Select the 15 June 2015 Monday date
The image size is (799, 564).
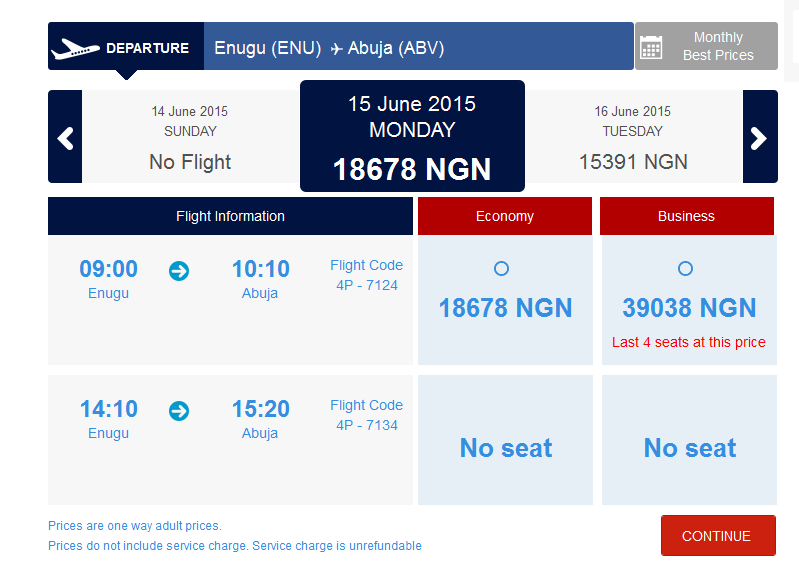pos(412,136)
